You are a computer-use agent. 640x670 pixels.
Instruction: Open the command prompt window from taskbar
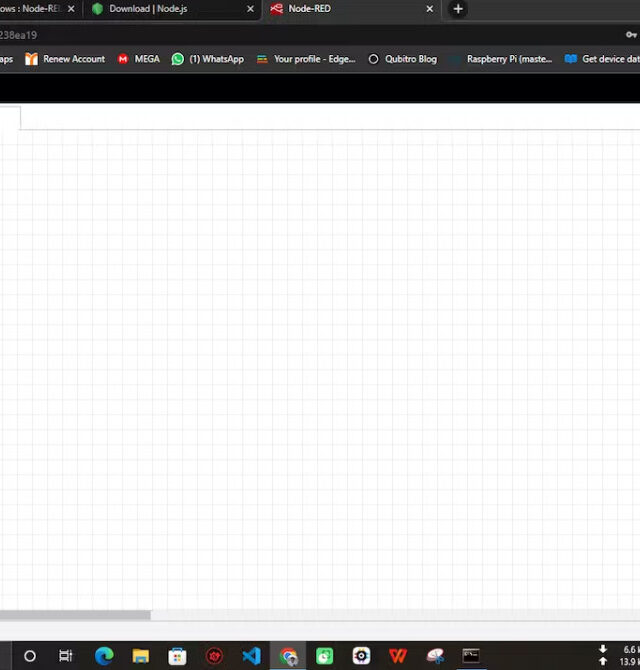471,656
